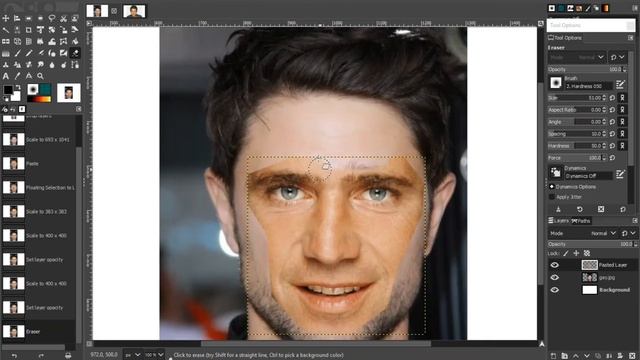Link Angle to brush default
The width and height of the screenshot is (640, 360).
pyautogui.click(x=622, y=122)
